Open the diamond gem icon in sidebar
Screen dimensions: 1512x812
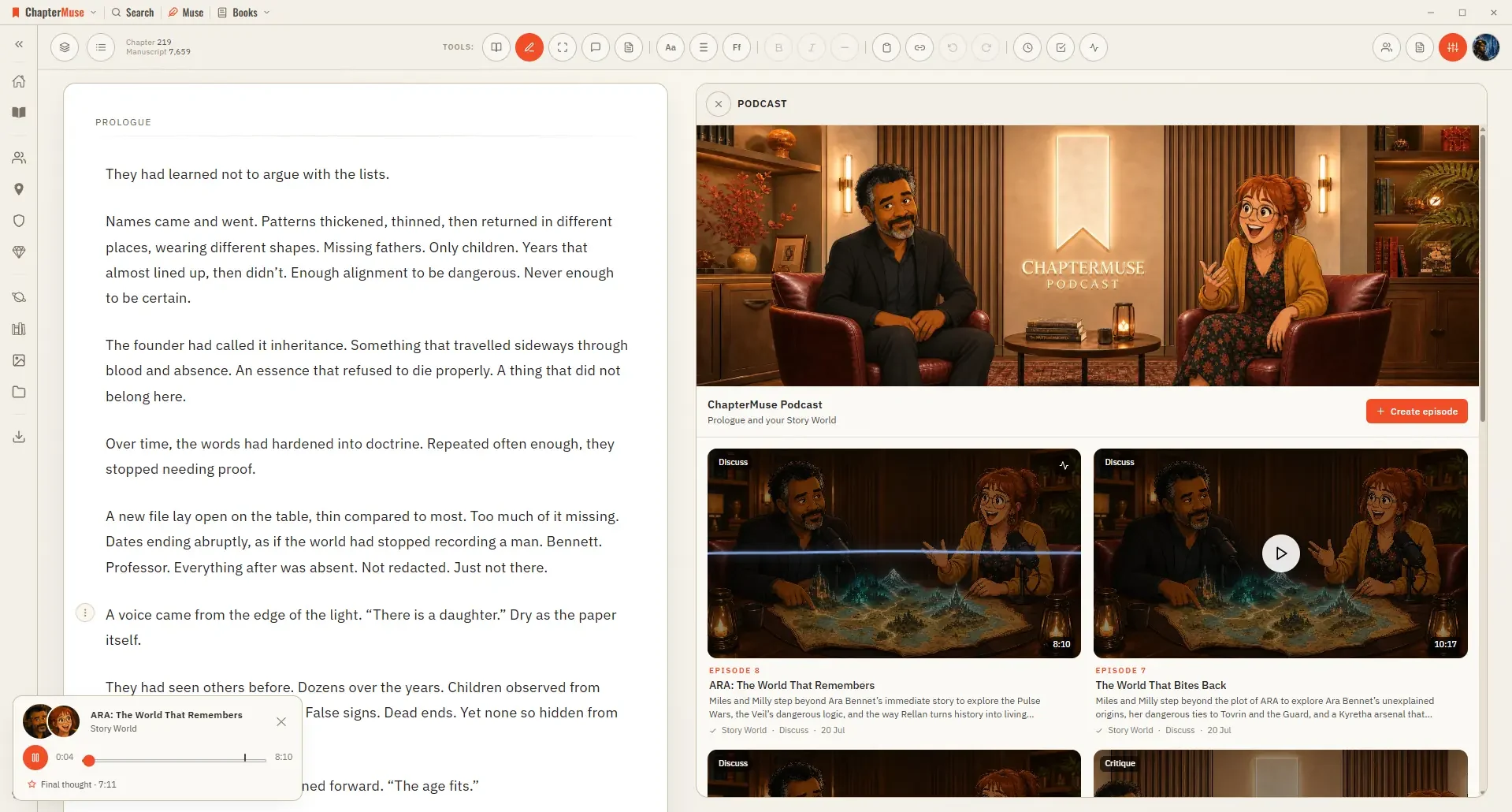(19, 252)
